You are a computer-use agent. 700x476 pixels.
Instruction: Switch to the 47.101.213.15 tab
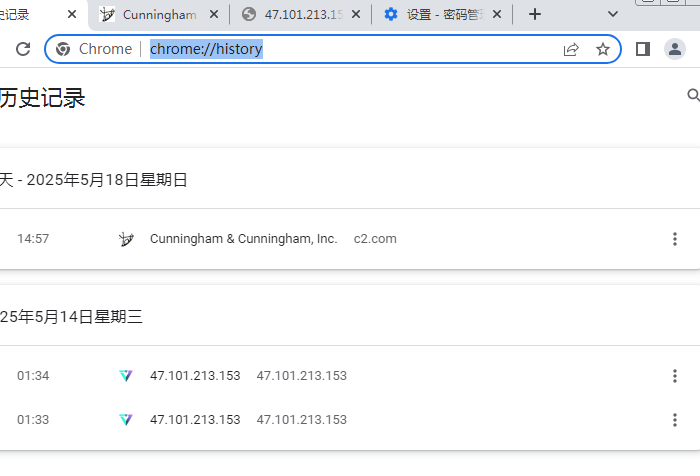click(299, 15)
